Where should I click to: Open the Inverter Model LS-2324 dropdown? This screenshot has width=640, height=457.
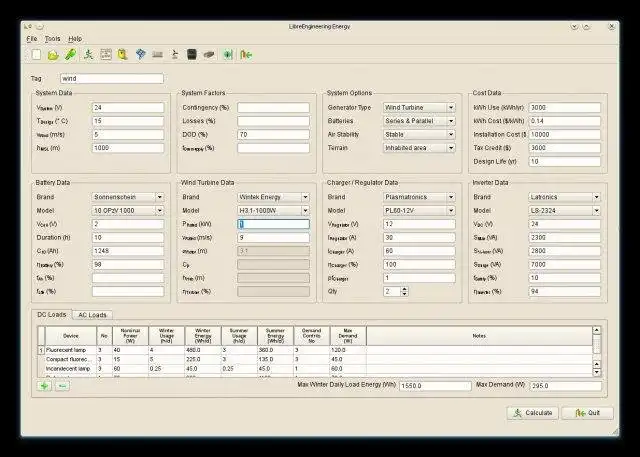[x=564, y=211]
